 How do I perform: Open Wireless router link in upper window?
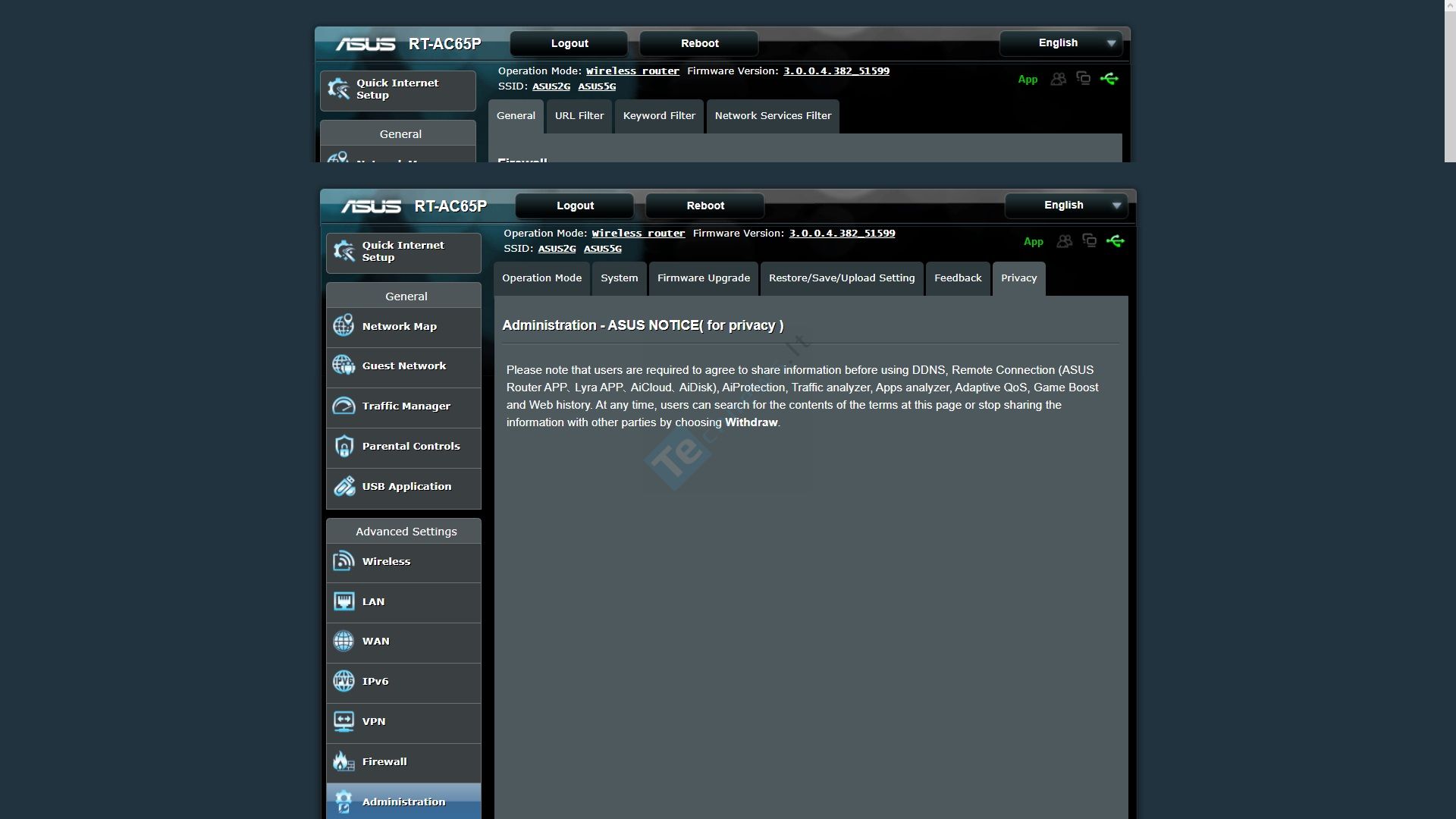633,71
